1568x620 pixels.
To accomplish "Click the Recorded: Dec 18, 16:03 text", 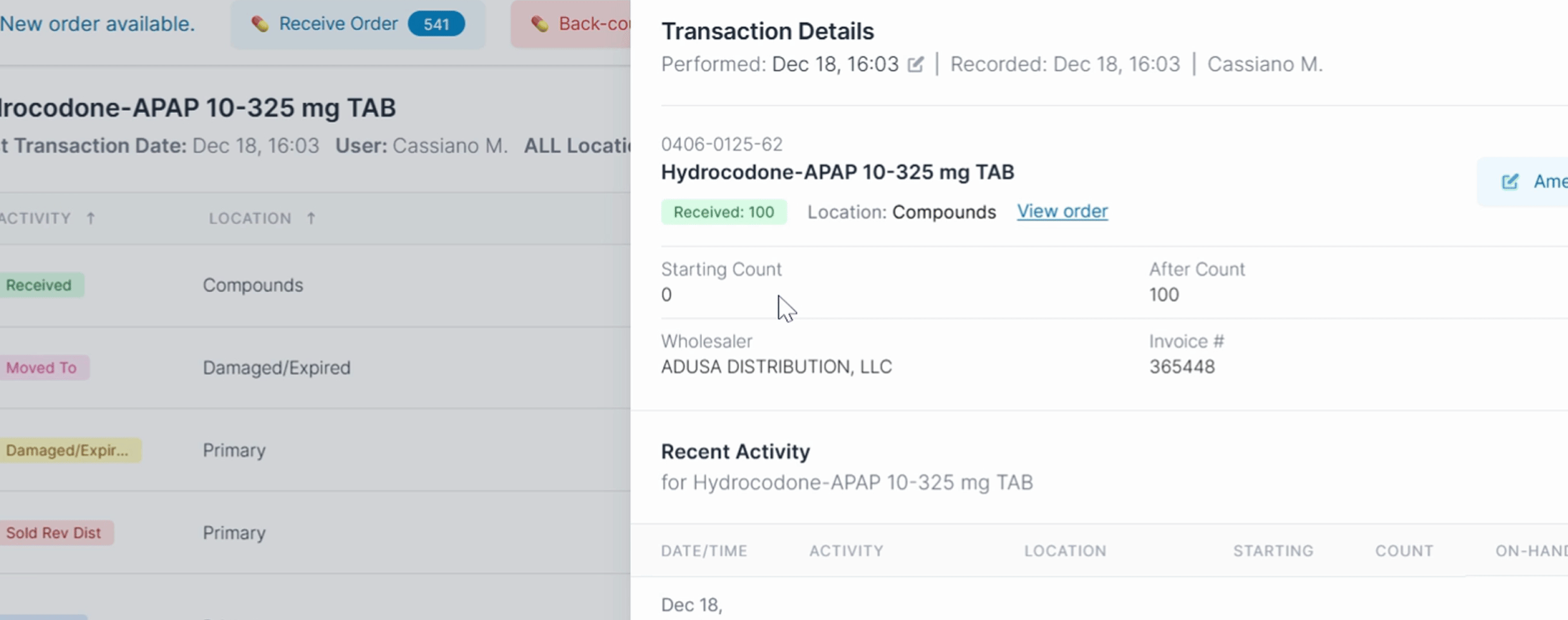I will (x=1065, y=64).
